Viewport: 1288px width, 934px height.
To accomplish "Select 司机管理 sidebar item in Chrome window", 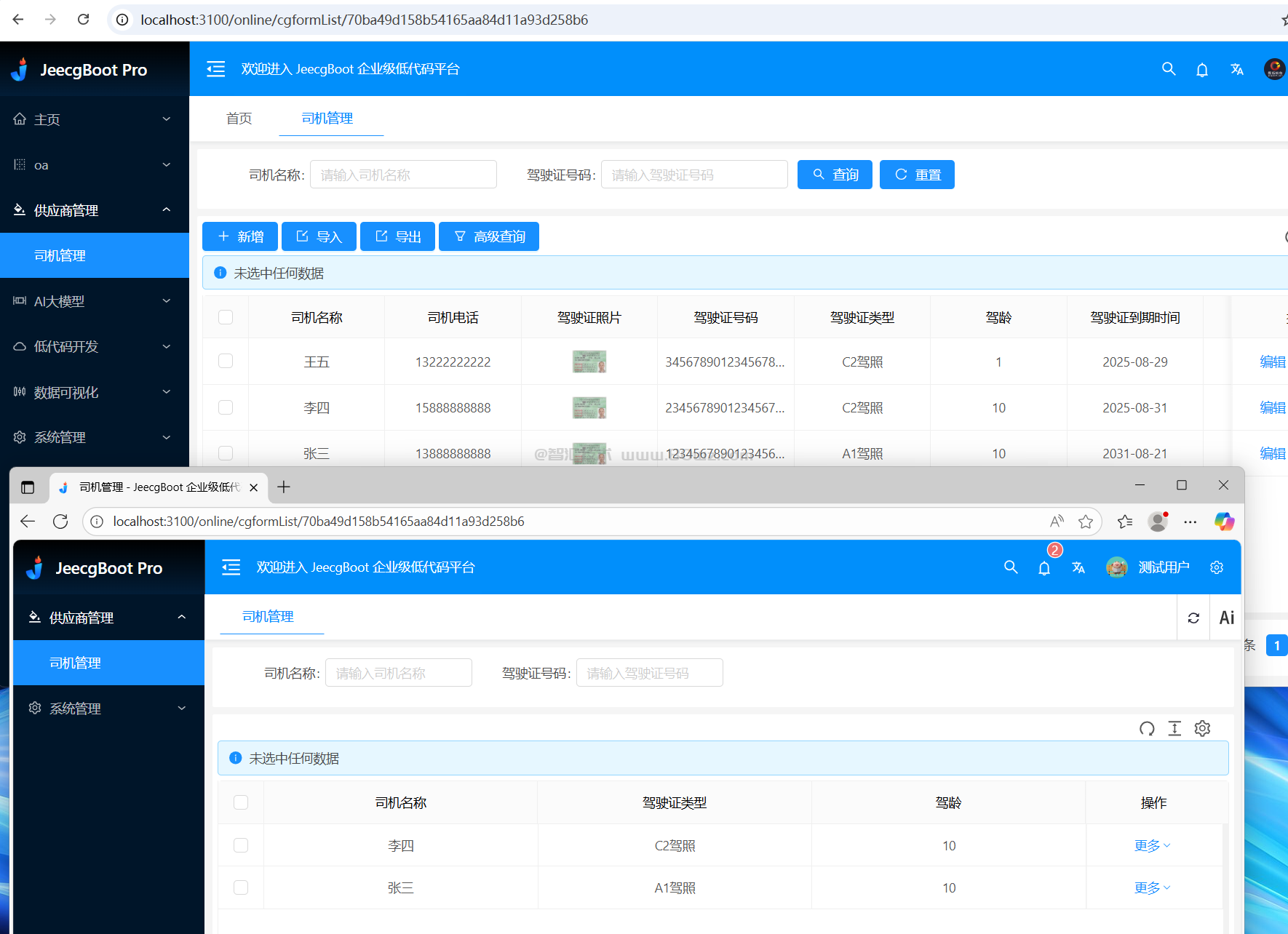I will click(95, 255).
